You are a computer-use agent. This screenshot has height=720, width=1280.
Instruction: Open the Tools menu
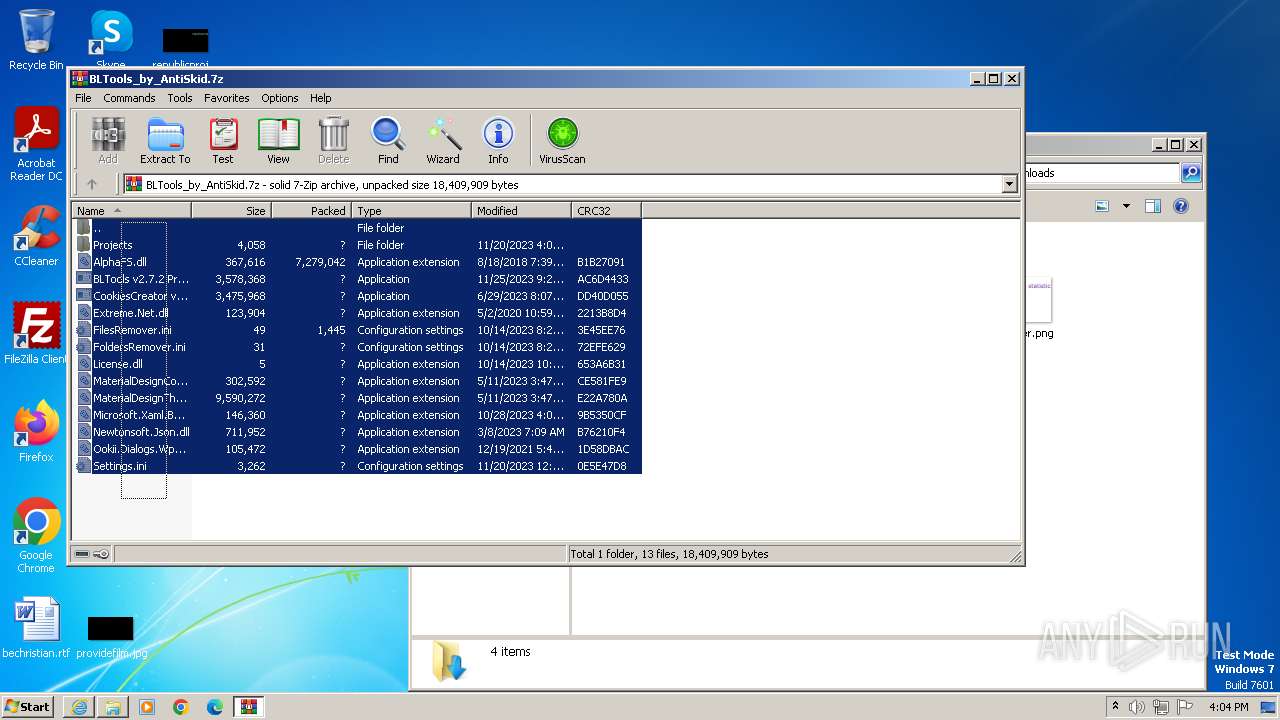pyautogui.click(x=180, y=98)
